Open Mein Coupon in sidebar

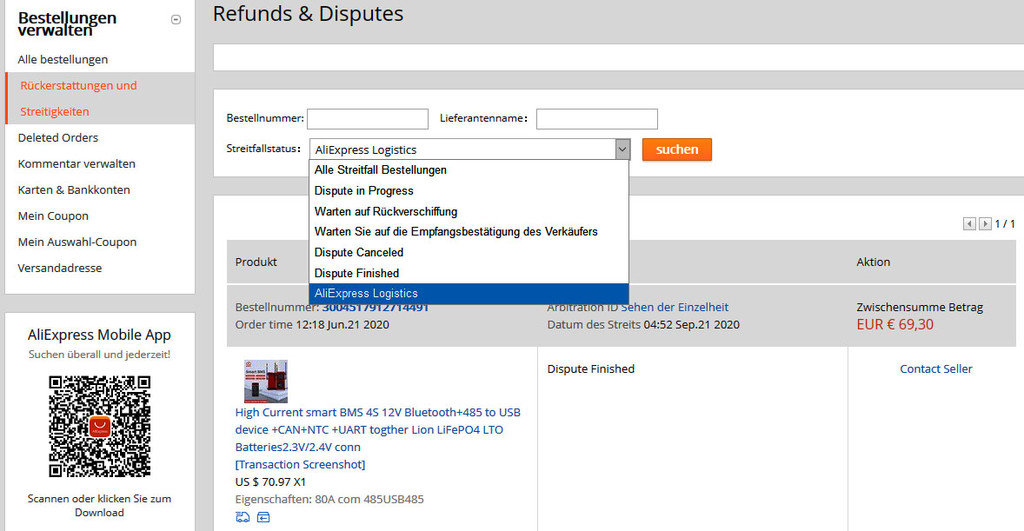53,216
